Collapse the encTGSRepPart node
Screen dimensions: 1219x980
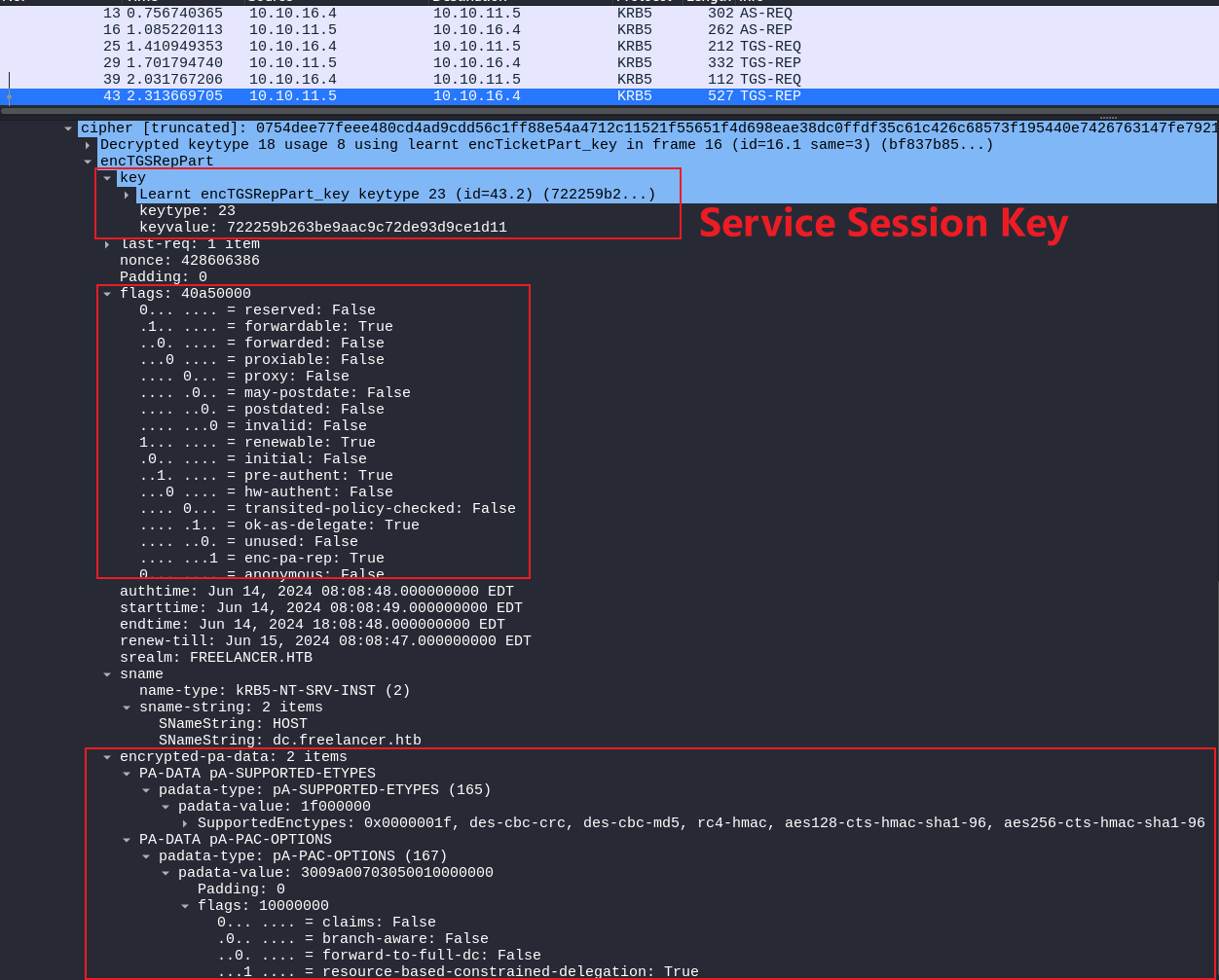[88, 162]
